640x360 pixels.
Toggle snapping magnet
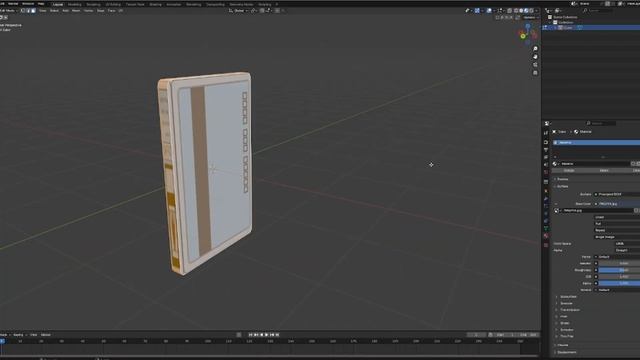point(262,11)
